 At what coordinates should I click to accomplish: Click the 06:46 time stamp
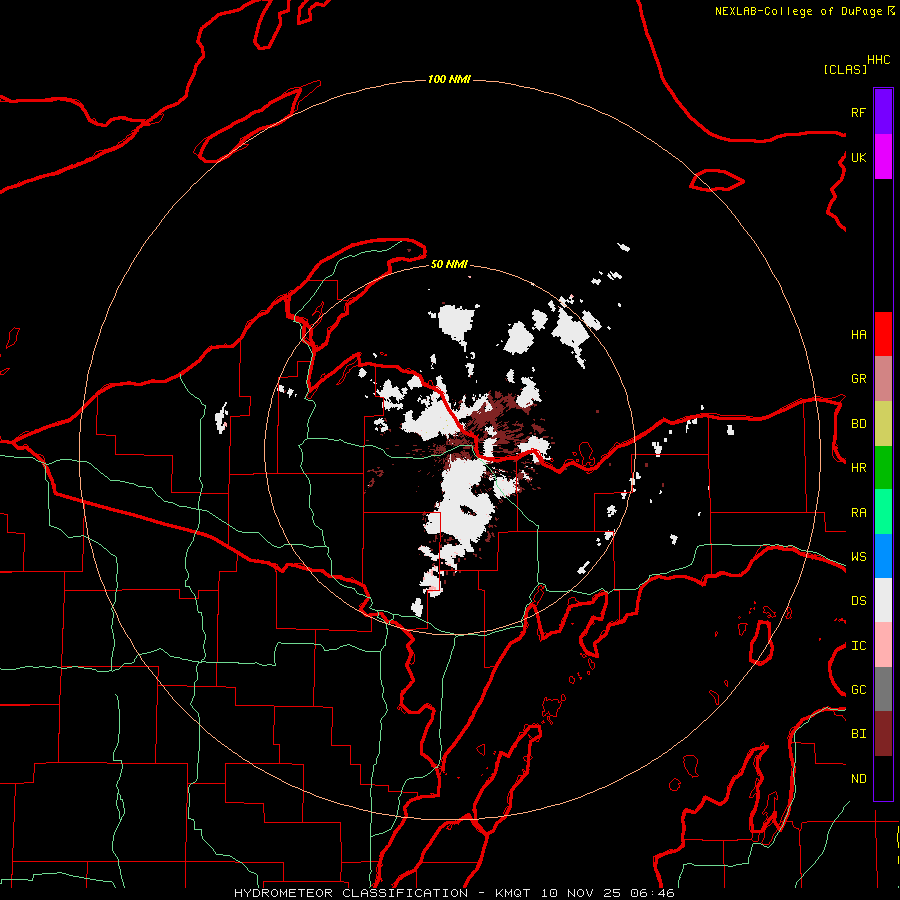click(x=652, y=893)
